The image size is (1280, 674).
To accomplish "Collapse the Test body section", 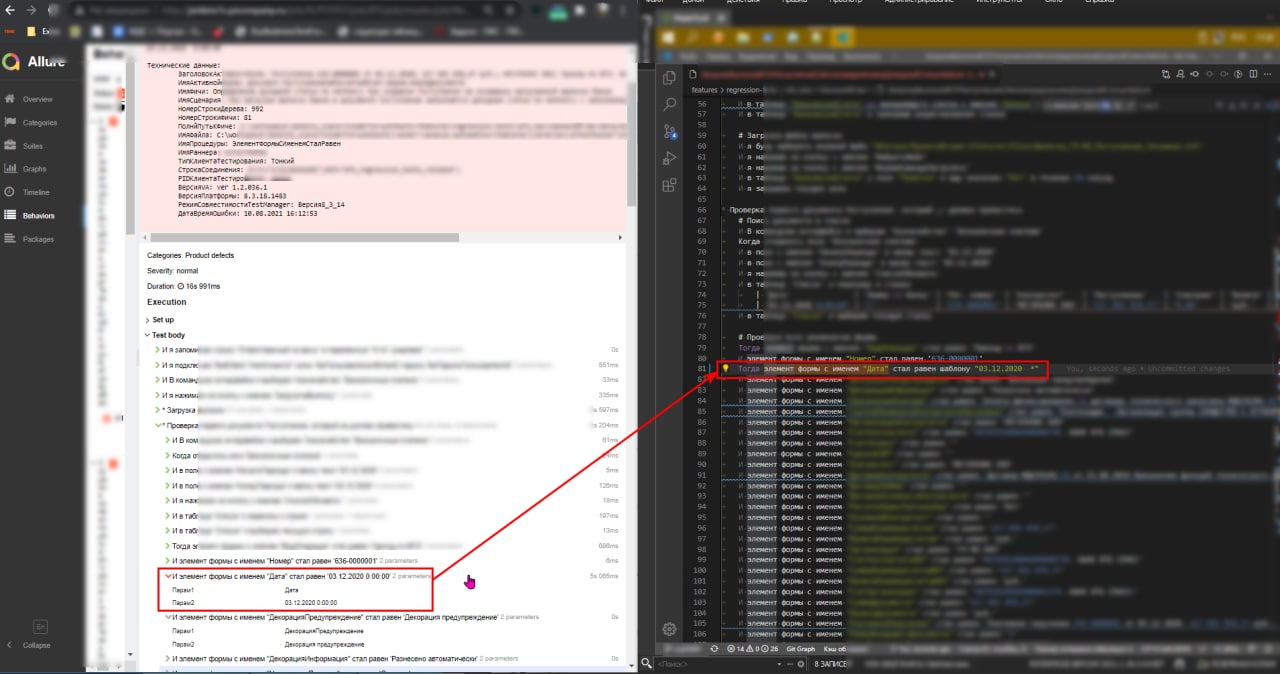I will tap(166, 335).
